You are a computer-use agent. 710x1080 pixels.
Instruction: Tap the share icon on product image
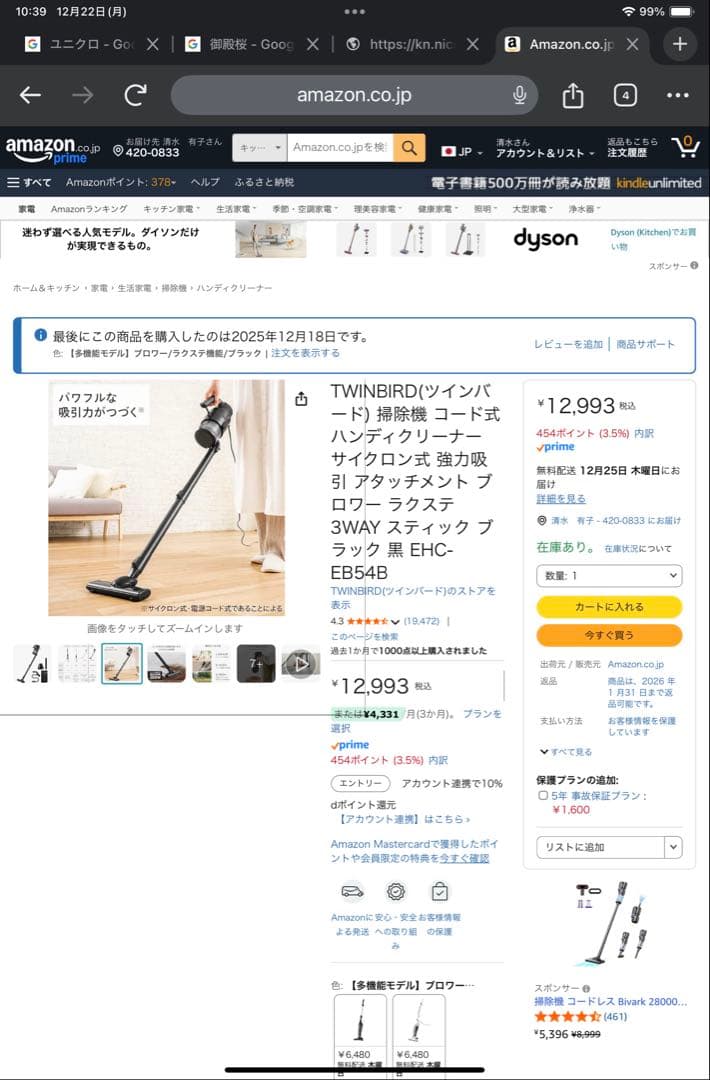301,399
